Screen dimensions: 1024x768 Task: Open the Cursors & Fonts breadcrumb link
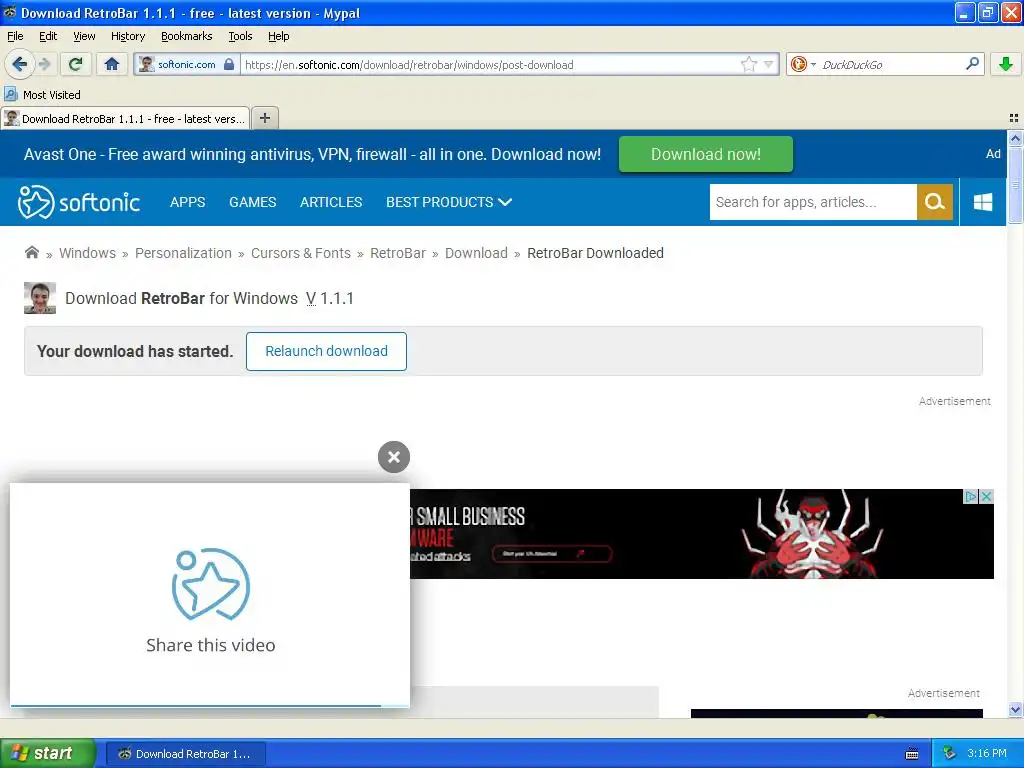[x=300, y=253]
